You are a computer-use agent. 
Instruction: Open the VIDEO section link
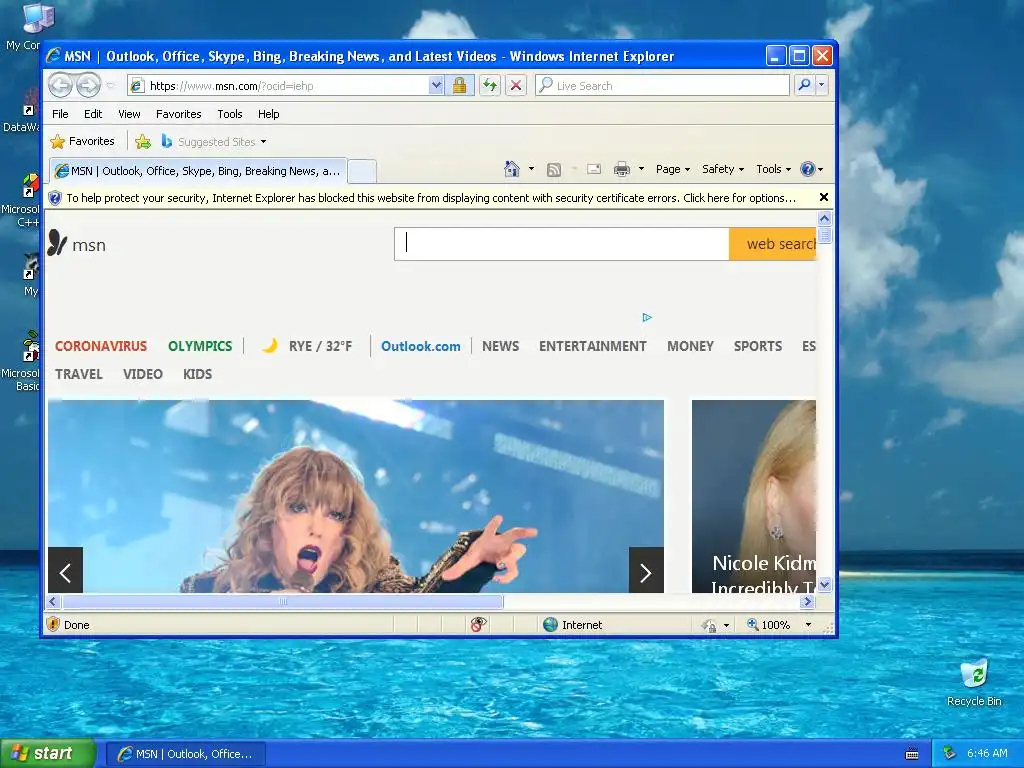(142, 374)
